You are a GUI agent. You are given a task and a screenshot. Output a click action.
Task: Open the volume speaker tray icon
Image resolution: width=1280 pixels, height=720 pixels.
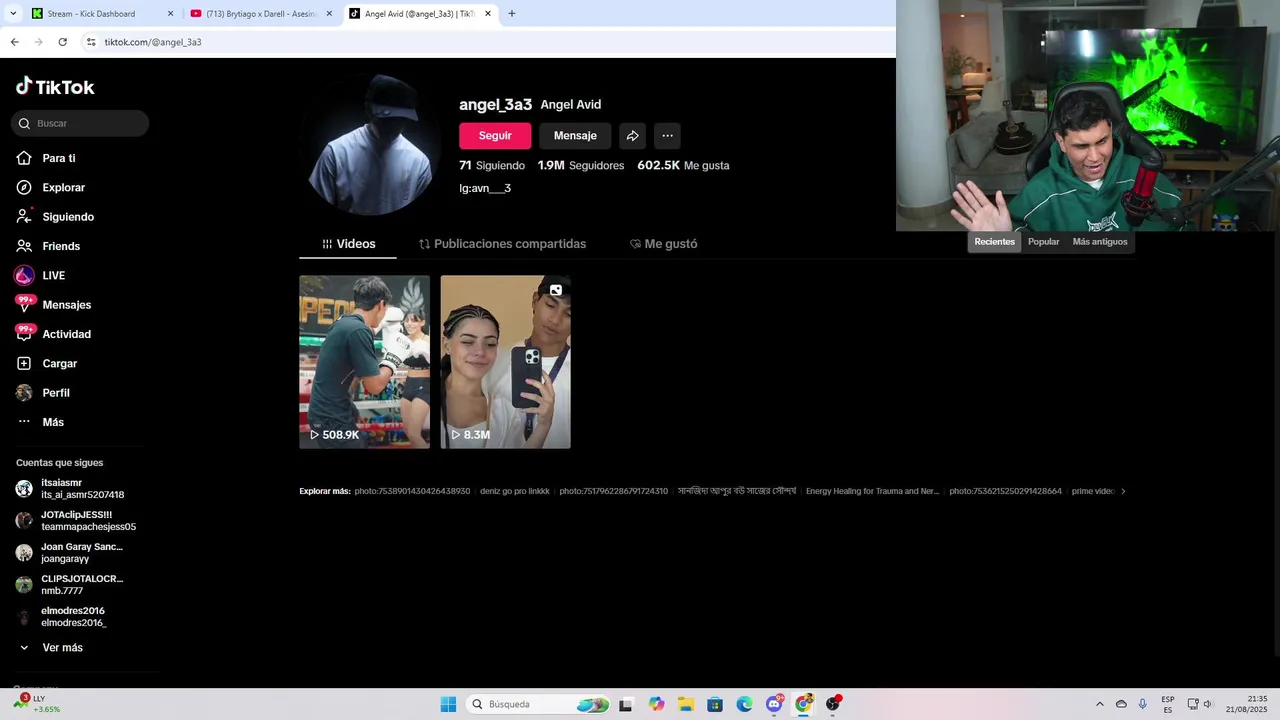pos(1208,704)
